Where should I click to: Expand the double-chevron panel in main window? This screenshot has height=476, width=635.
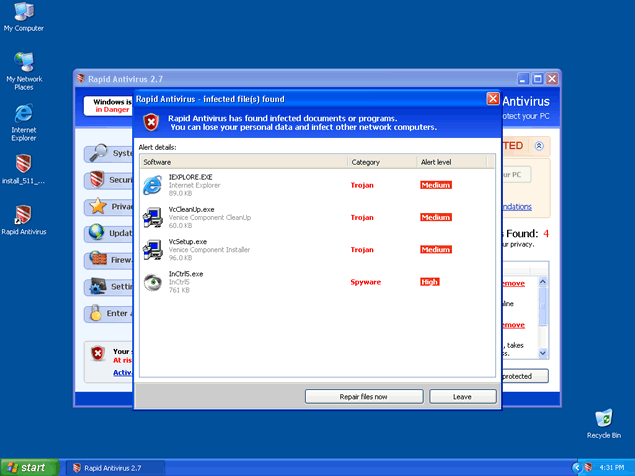(x=539, y=146)
